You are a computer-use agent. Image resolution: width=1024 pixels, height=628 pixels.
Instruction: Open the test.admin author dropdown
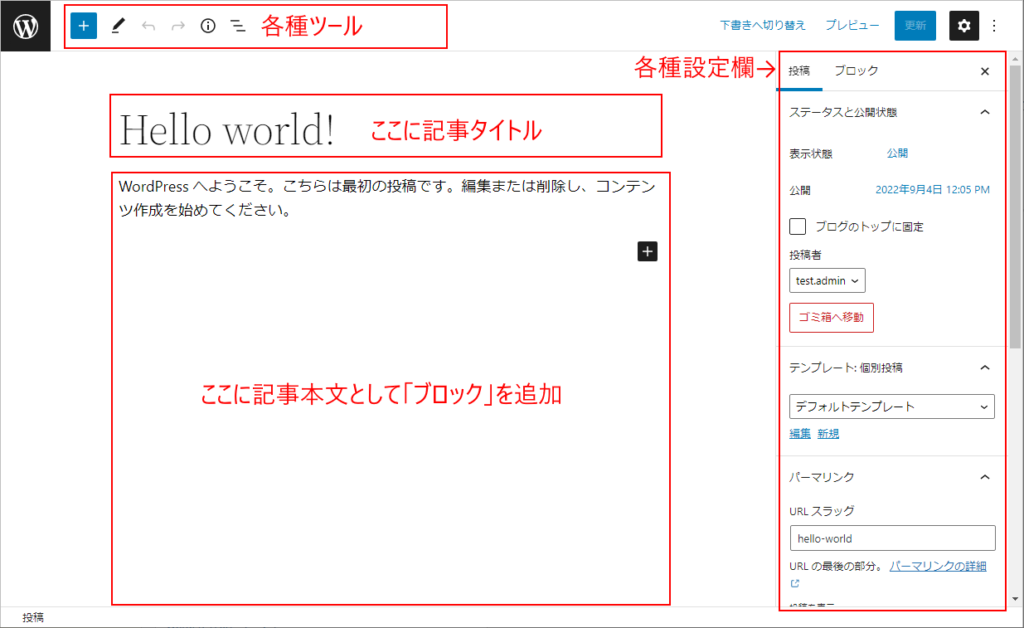(827, 281)
